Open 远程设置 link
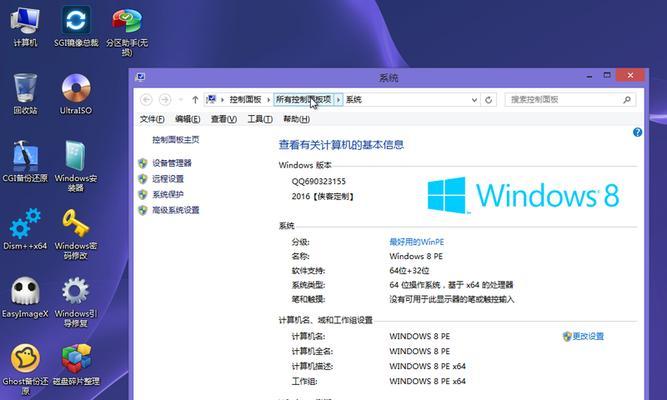 tap(168, 179)
